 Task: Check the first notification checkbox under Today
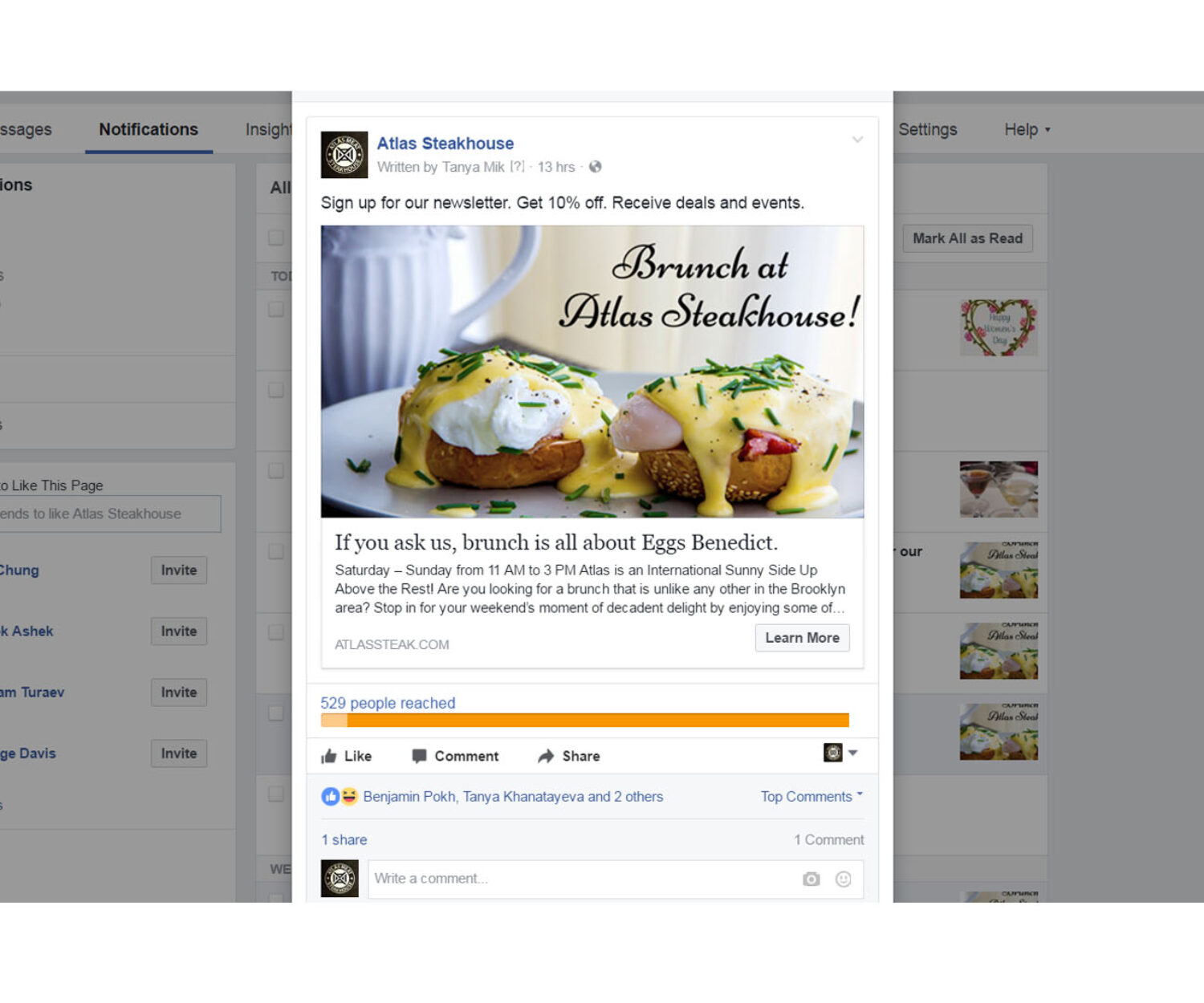click(x=276, y=310)
